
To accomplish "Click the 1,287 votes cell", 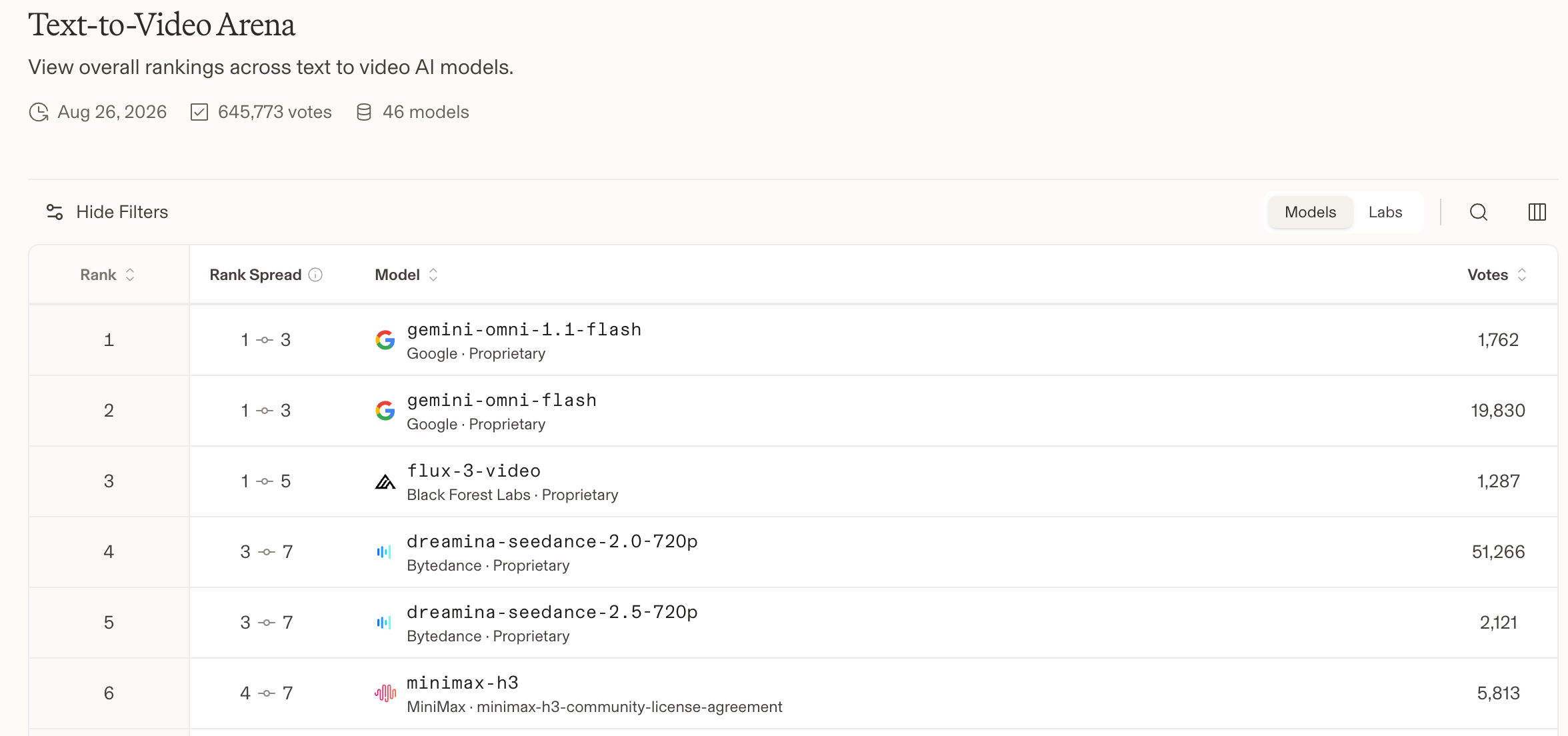I will (x=1498, y=481).
